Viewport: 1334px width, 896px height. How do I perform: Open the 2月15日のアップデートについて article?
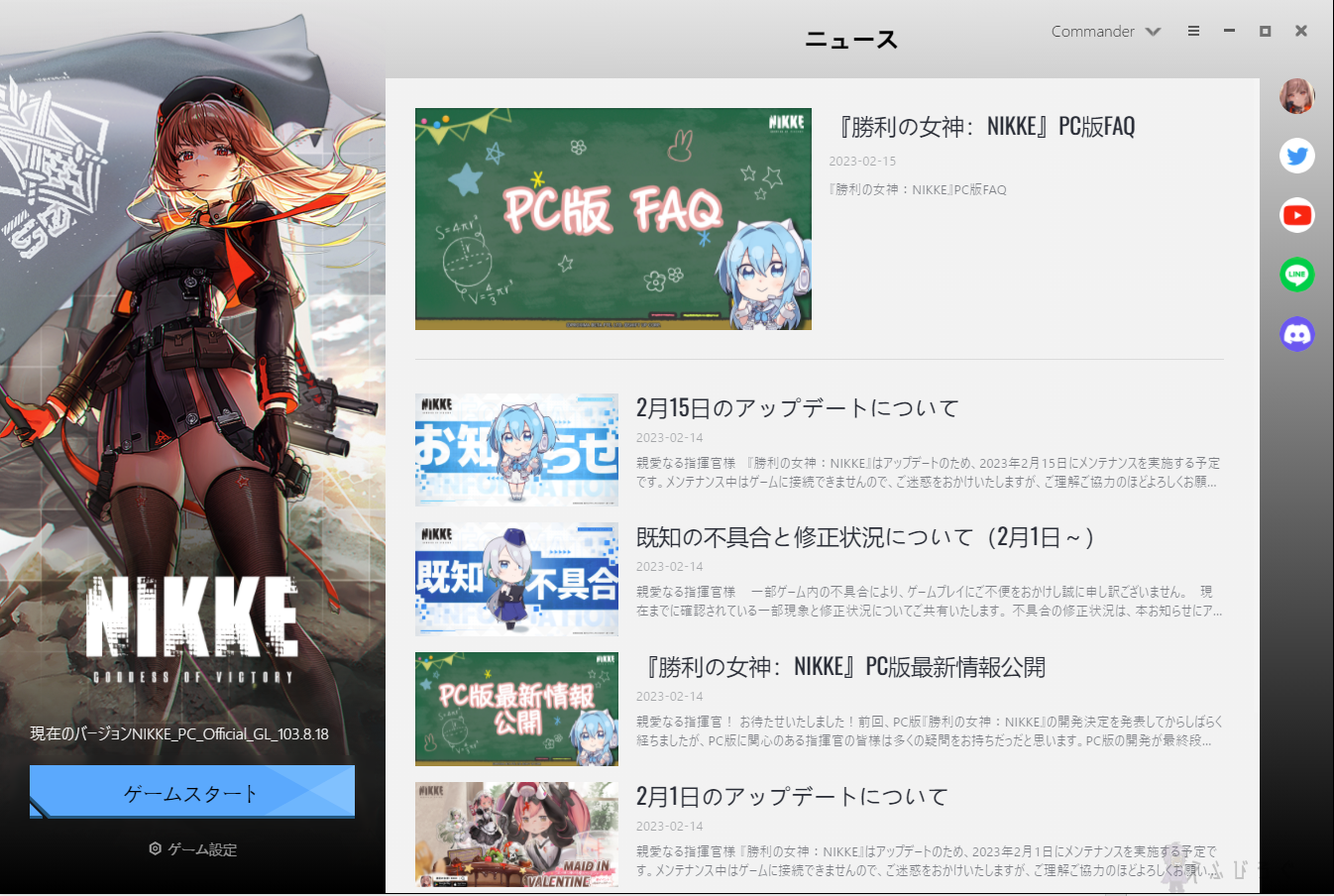[798, 407]
